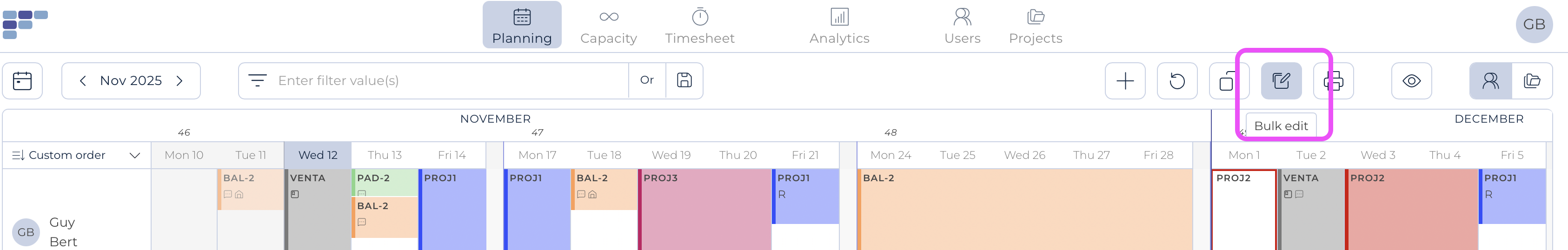Open the calendar date picker icon
1568x250 pixels.
pos(22,81)
